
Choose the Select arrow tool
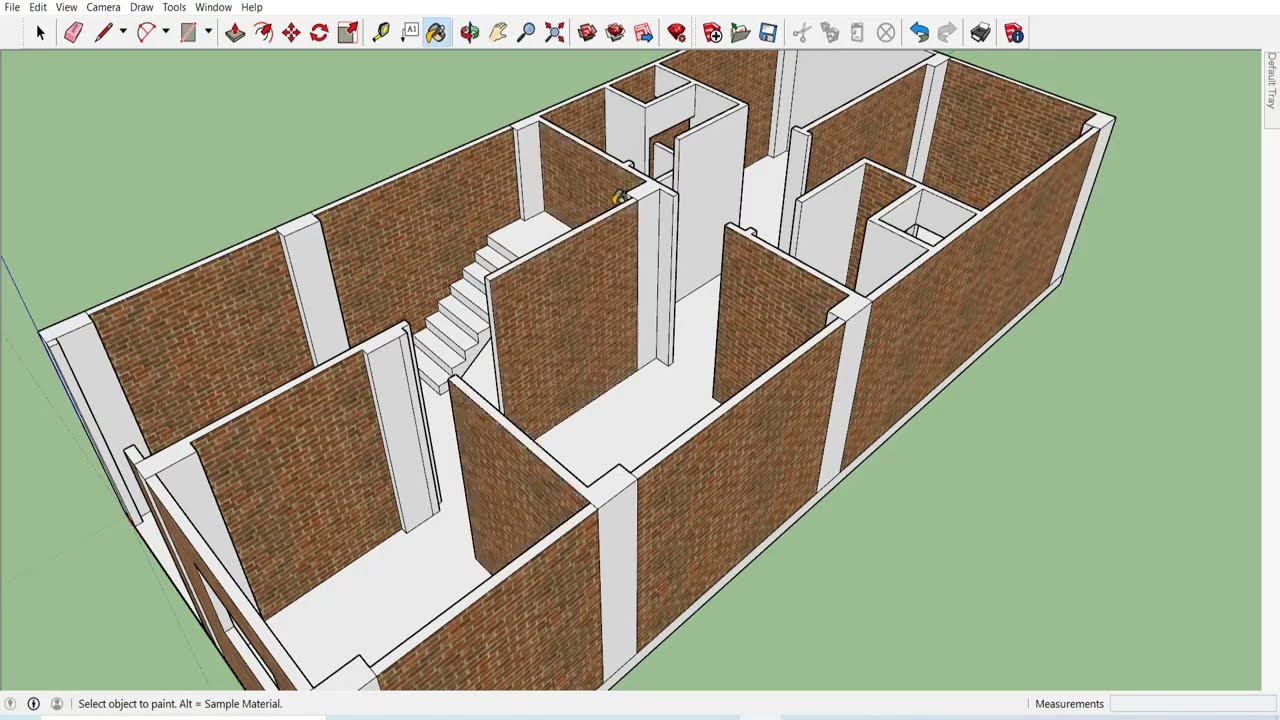point(40,33)
